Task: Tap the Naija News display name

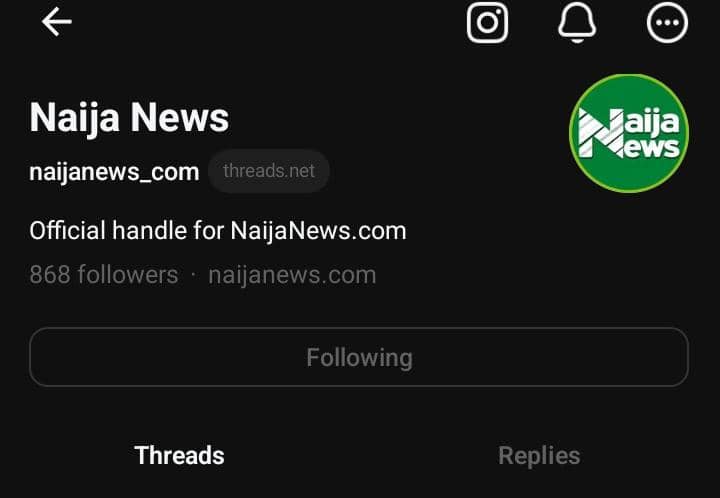Action: tap(129, 118)
